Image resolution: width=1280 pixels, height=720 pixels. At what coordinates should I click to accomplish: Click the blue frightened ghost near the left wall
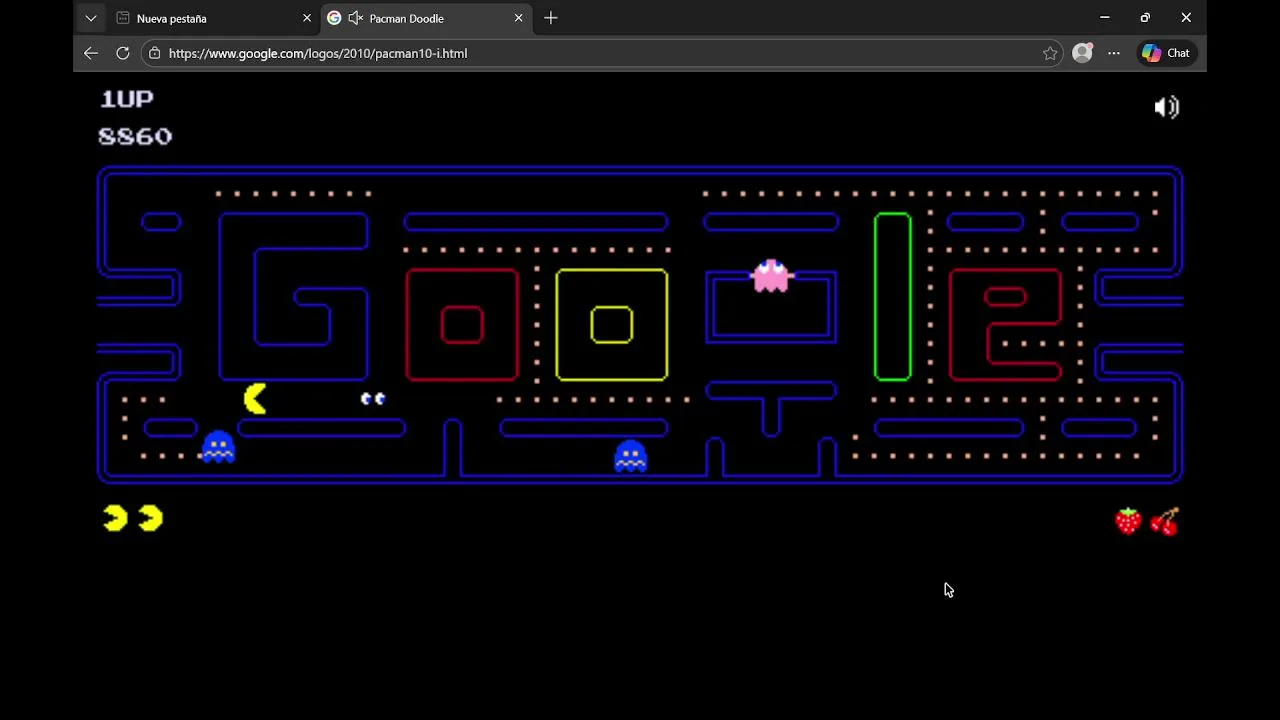tap(218, 446)
